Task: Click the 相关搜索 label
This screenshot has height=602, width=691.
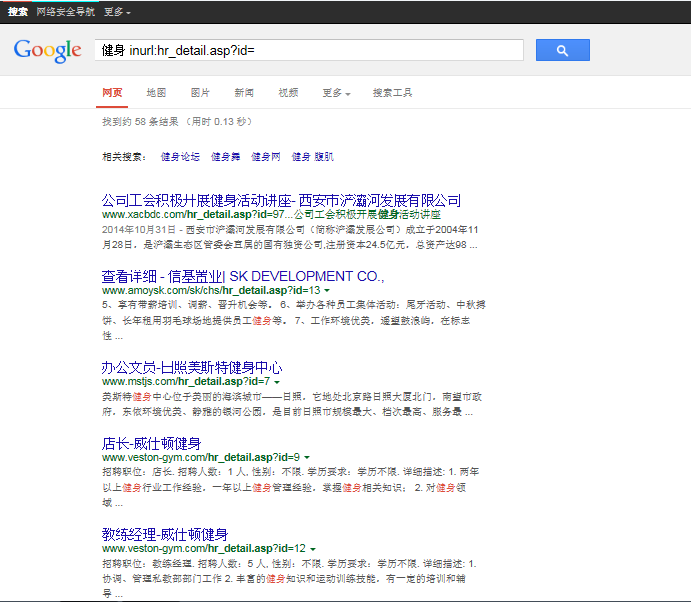Action: pos(124,156)
